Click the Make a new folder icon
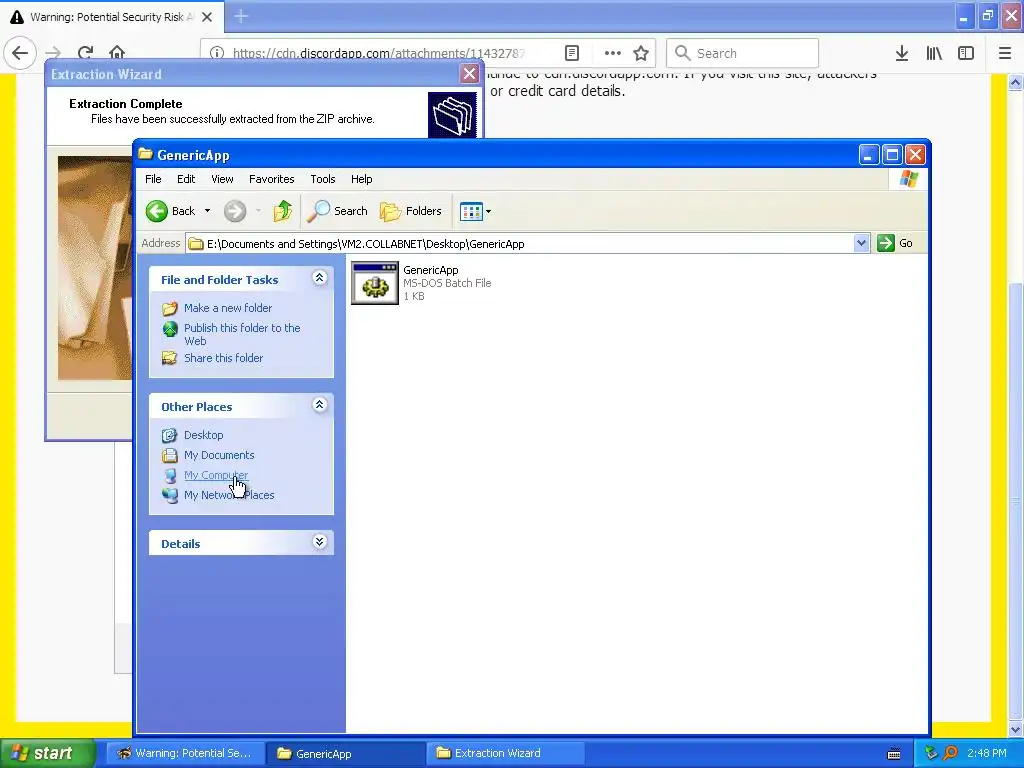 coord(170,308)
